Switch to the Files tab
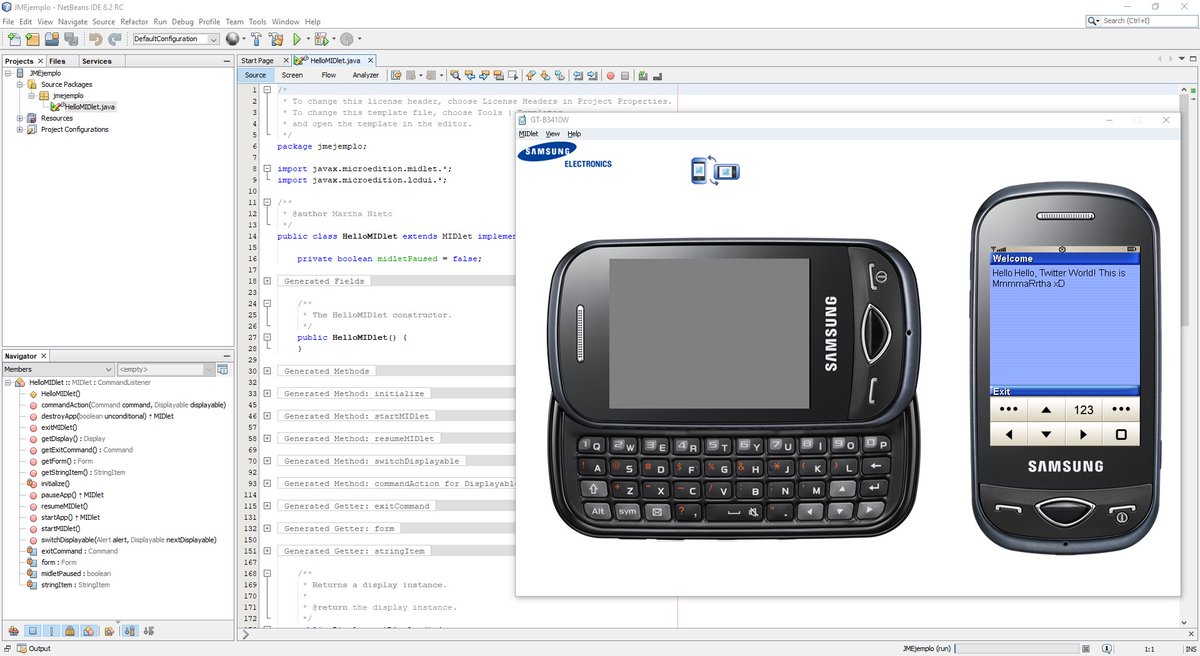The image size is (1200, 656). (57, 61)
